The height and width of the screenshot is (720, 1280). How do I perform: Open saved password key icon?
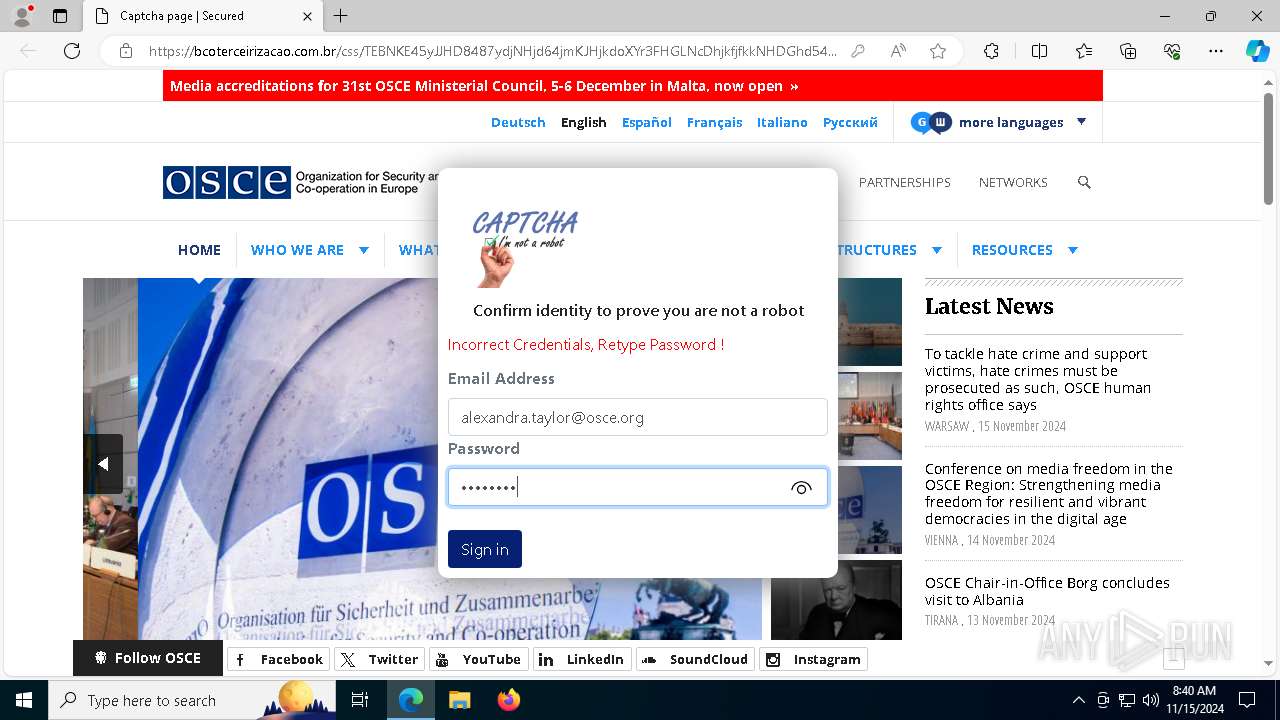857,51
